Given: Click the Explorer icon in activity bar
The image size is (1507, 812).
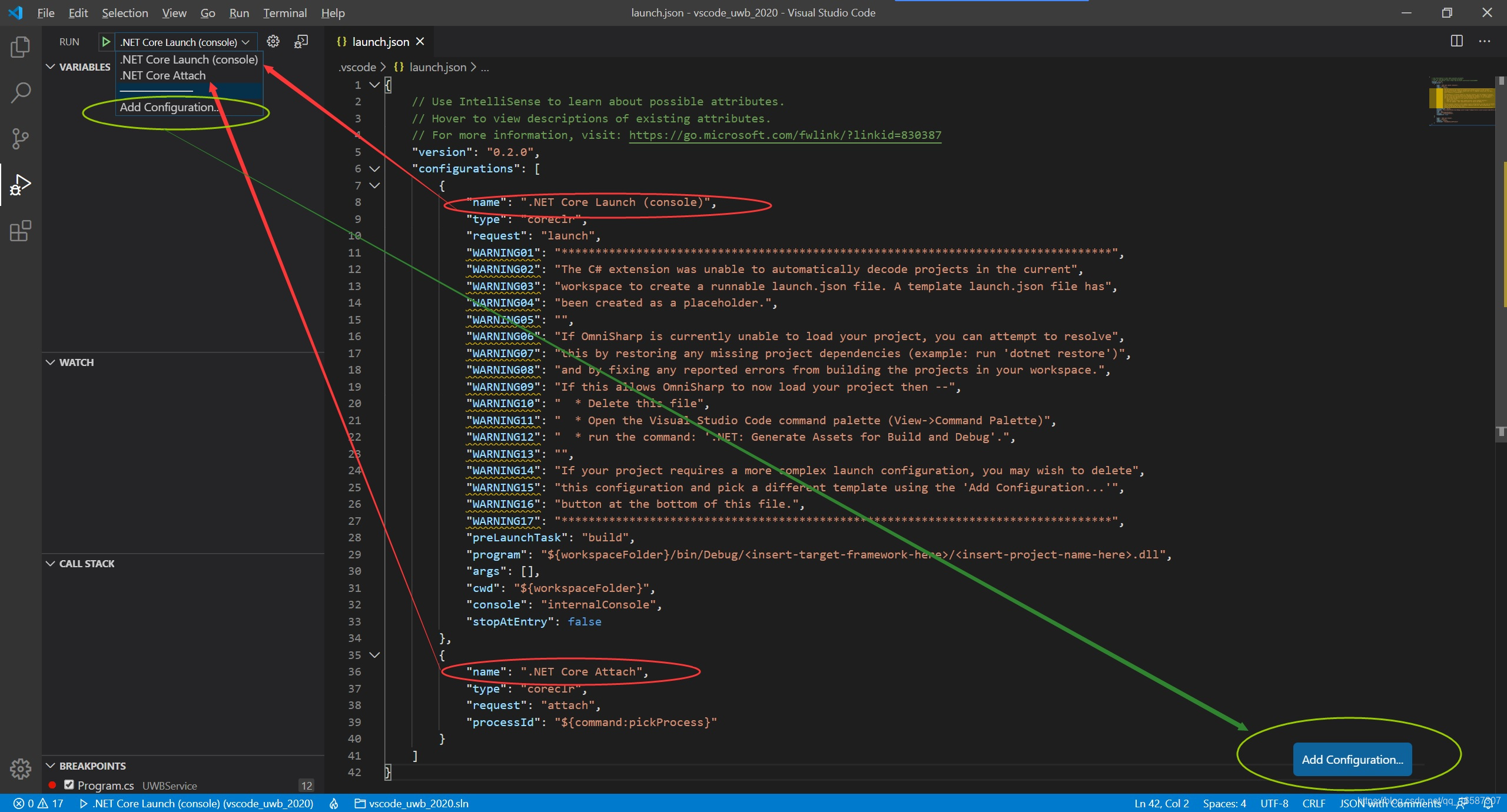Looking at the screenshot, I should [21, 46].
